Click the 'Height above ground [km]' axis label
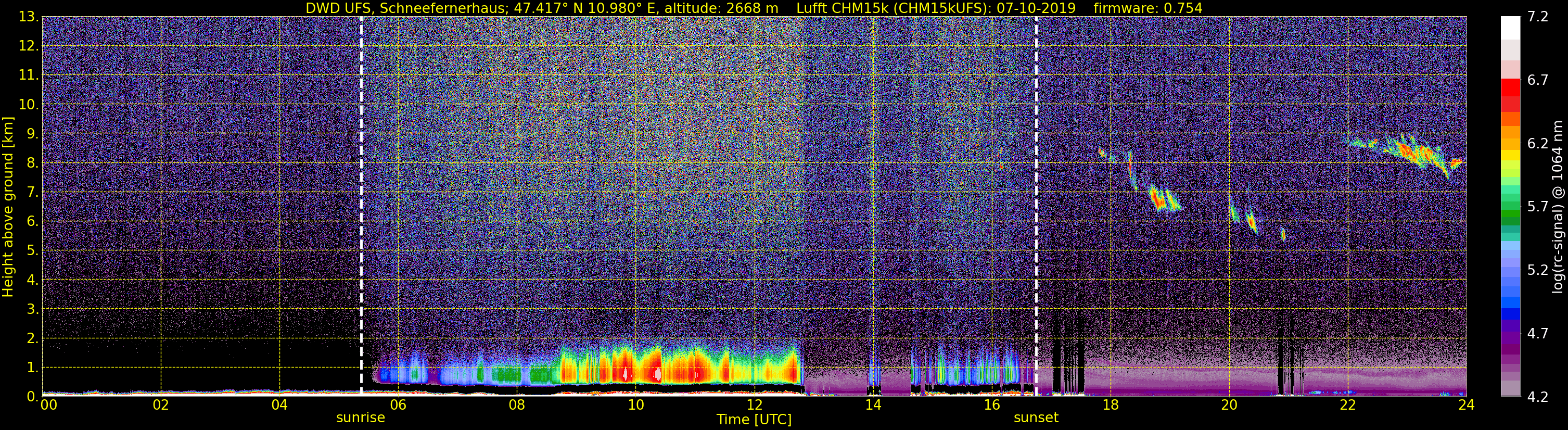Screen dimensions: 1568x430 click(8, 207)
